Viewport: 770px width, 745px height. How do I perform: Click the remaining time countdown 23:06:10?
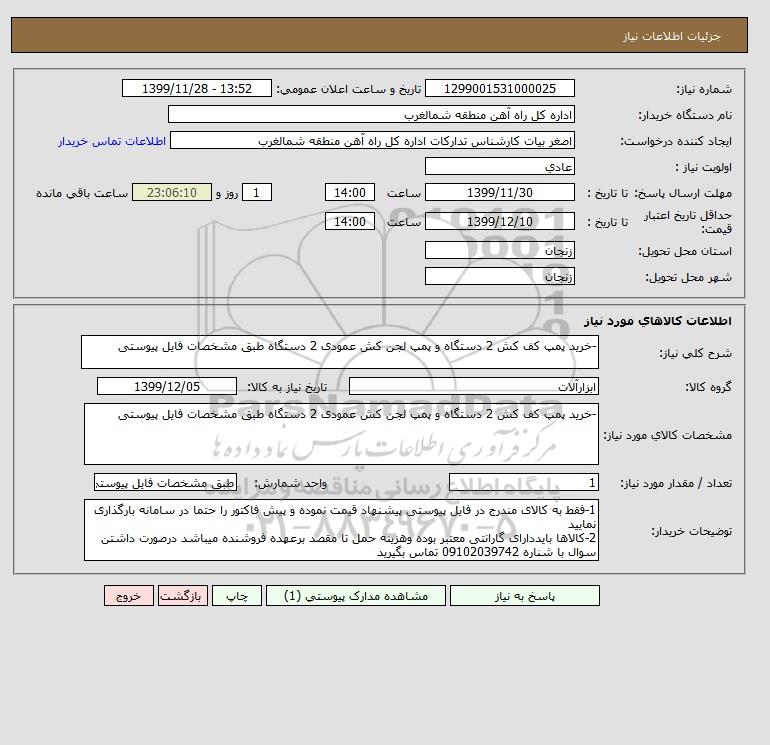[172, 193]
